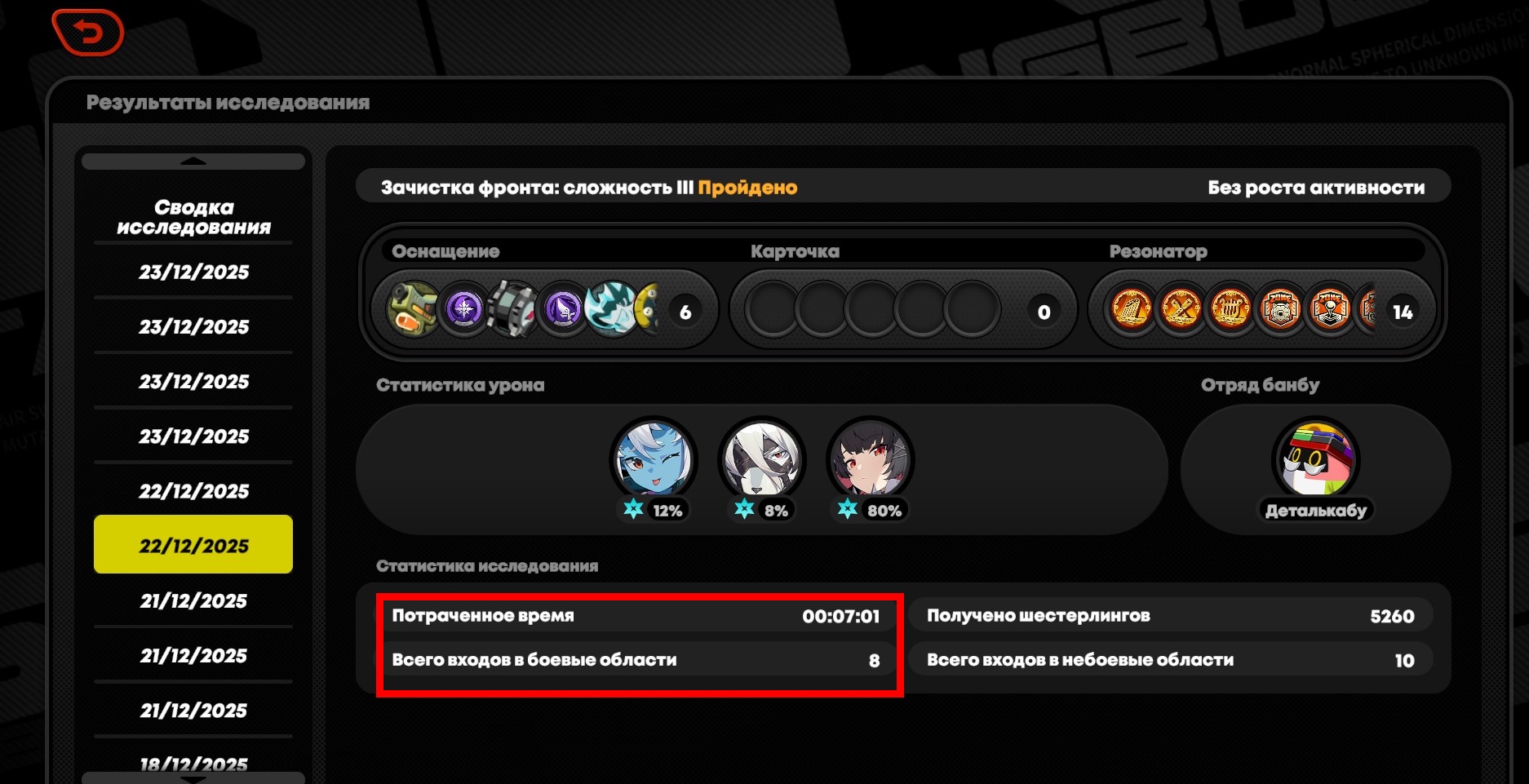Screen dimensions: 1529x784
Task: Select the harp resonator icon
Action: pos(1230,310)
